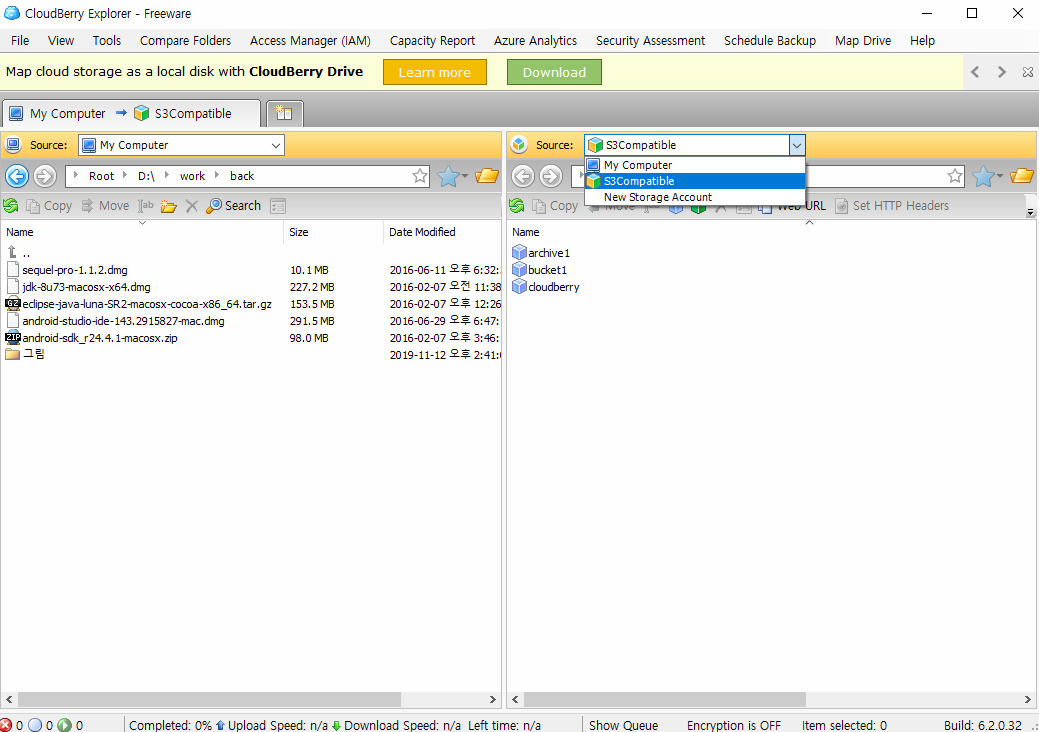Refresh the right pane bucket list
Image resolution: width=1039 pixels, height=732 pixels.
[517, 206]
